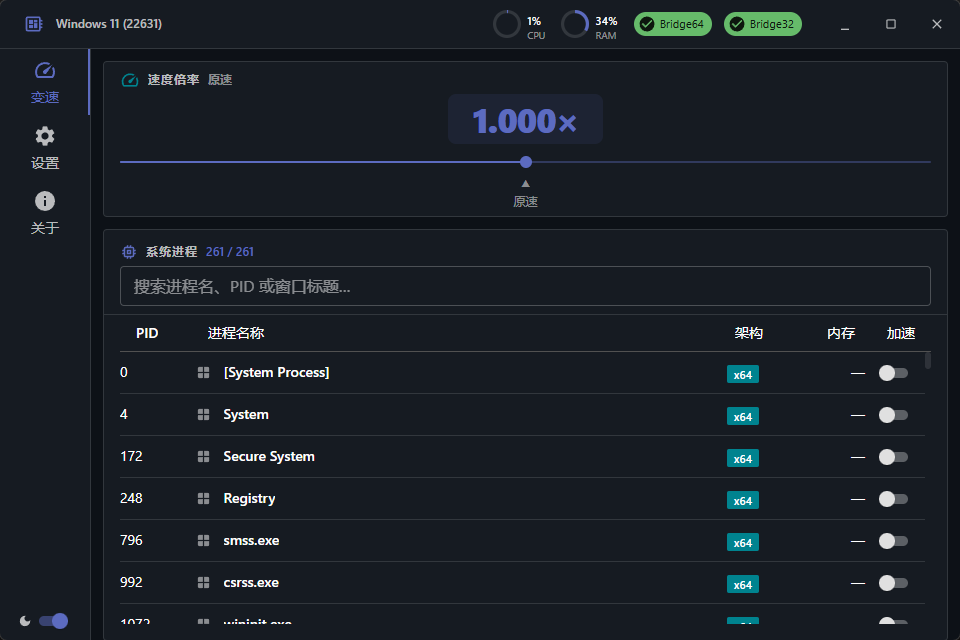Click the Bridge32 status badge
This screenshot has width=960, height=640.
[763, 24]
